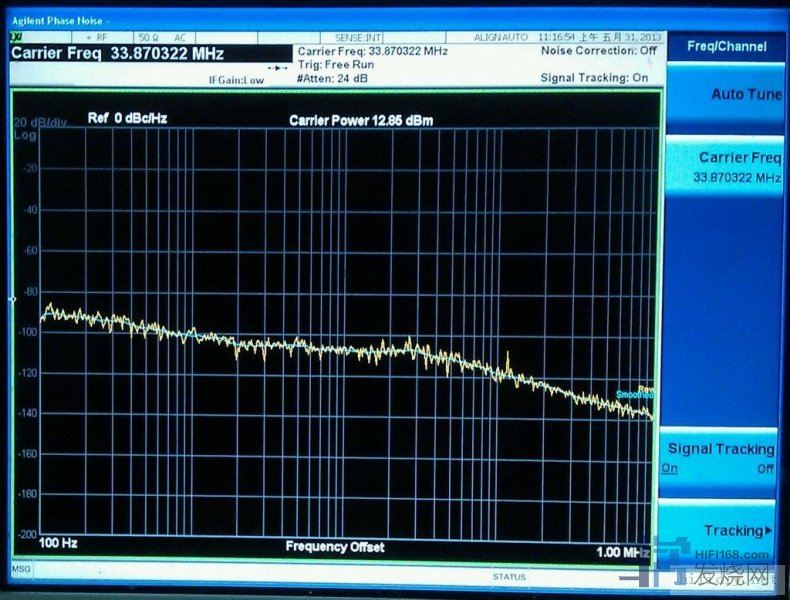Viewport: 790px width, 600px height.
Task: Click the Trig: Free Run setting
Action: click(335, 64)
